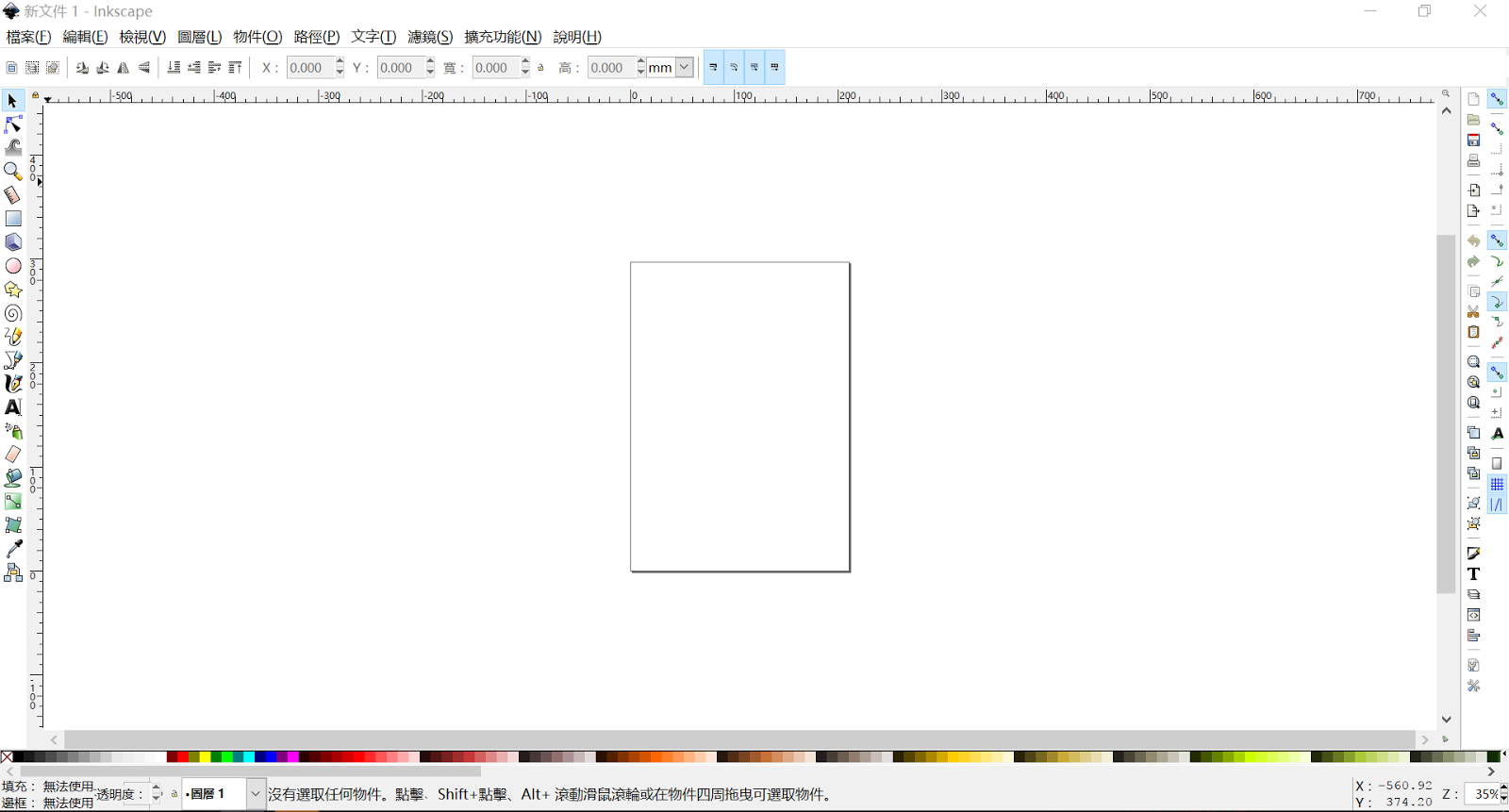Select the 3D Box tool
This screenshot has height=812, width=1509.
tap(12, 242)
